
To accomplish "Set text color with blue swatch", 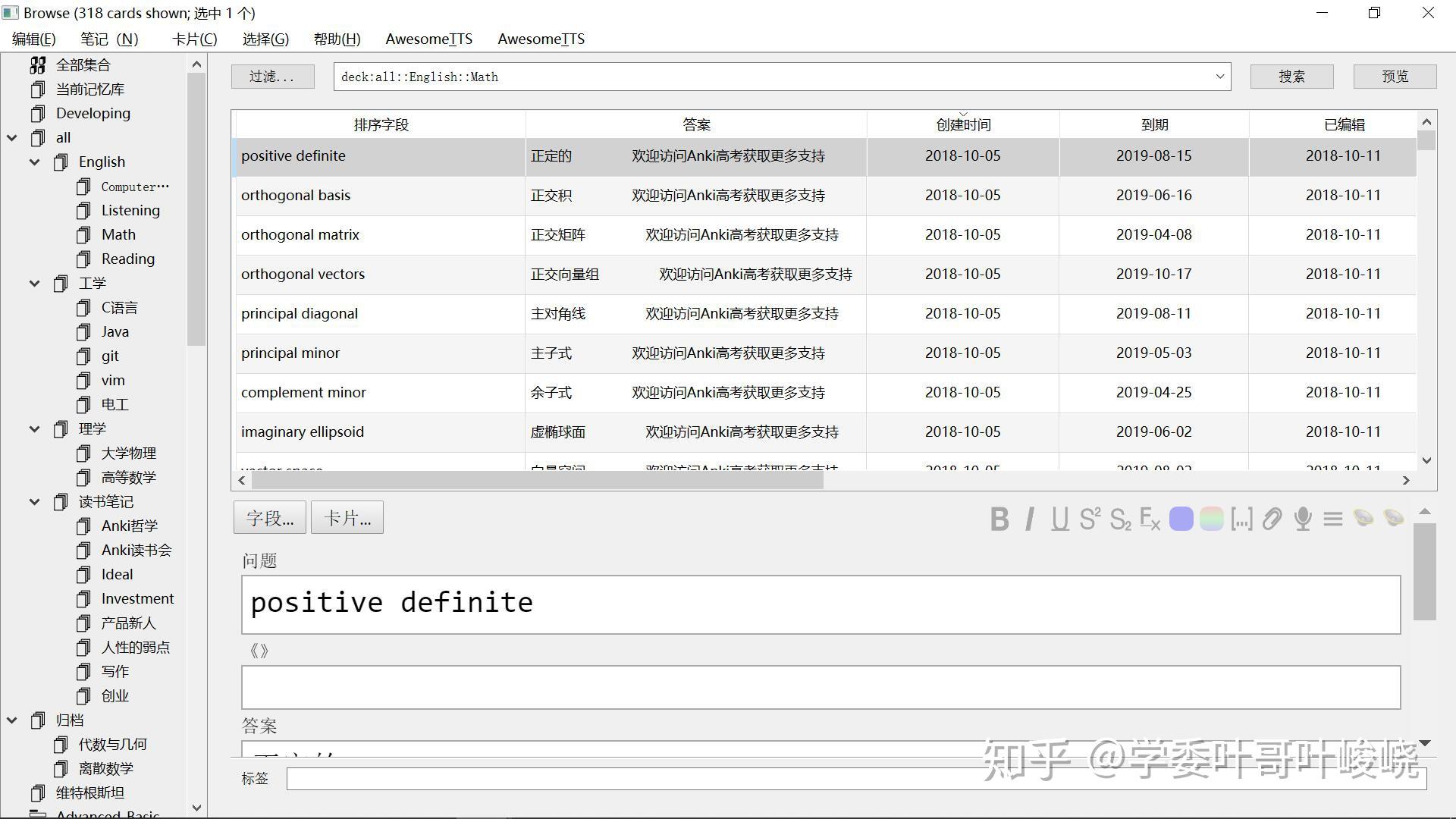I will click(x=1181, y=519).
